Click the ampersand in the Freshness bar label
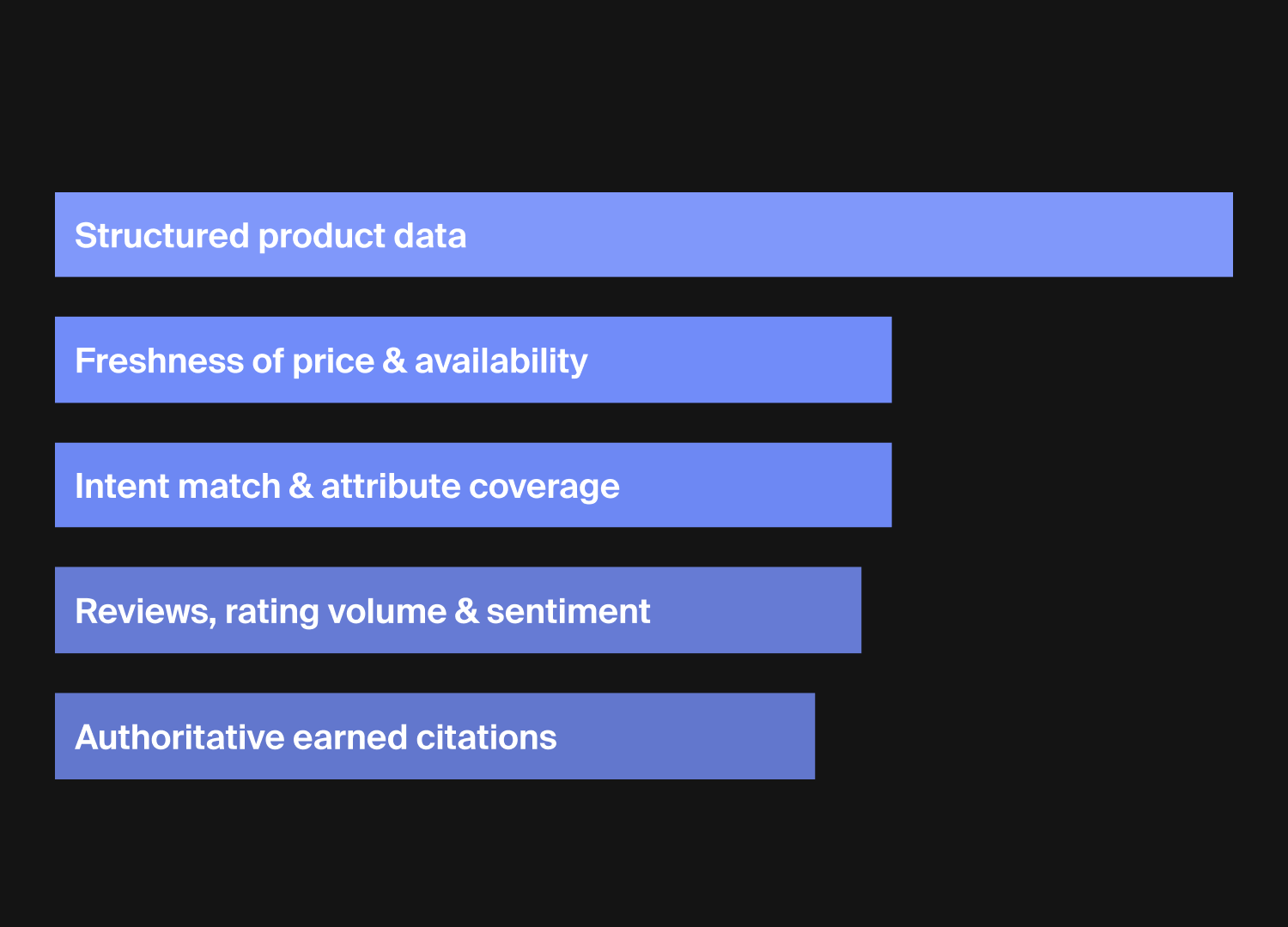The image size is (1288, 927). [394, 360]
